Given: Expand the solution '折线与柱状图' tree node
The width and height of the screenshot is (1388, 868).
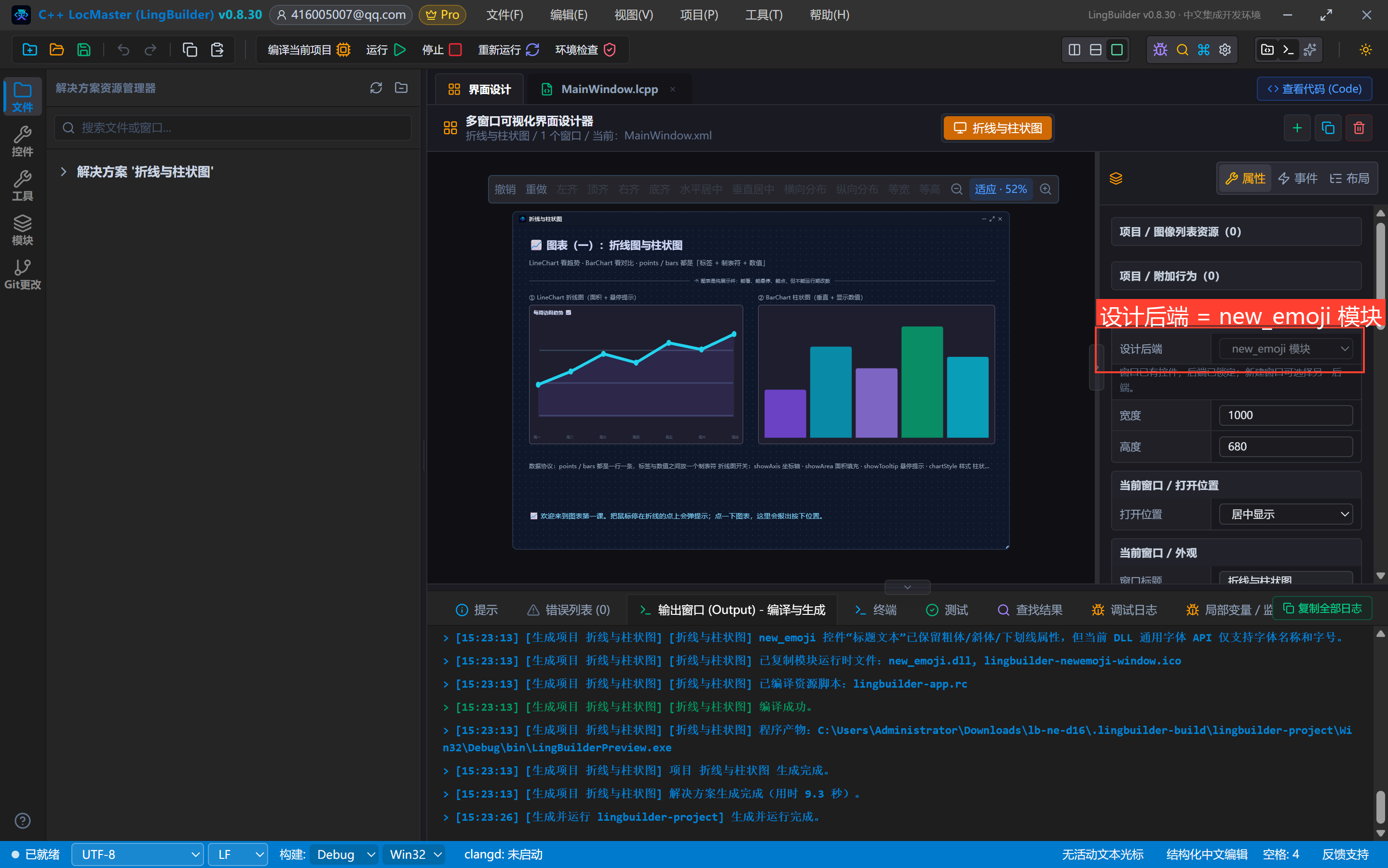Looking at the screenshot, I should tap(64, 172).
